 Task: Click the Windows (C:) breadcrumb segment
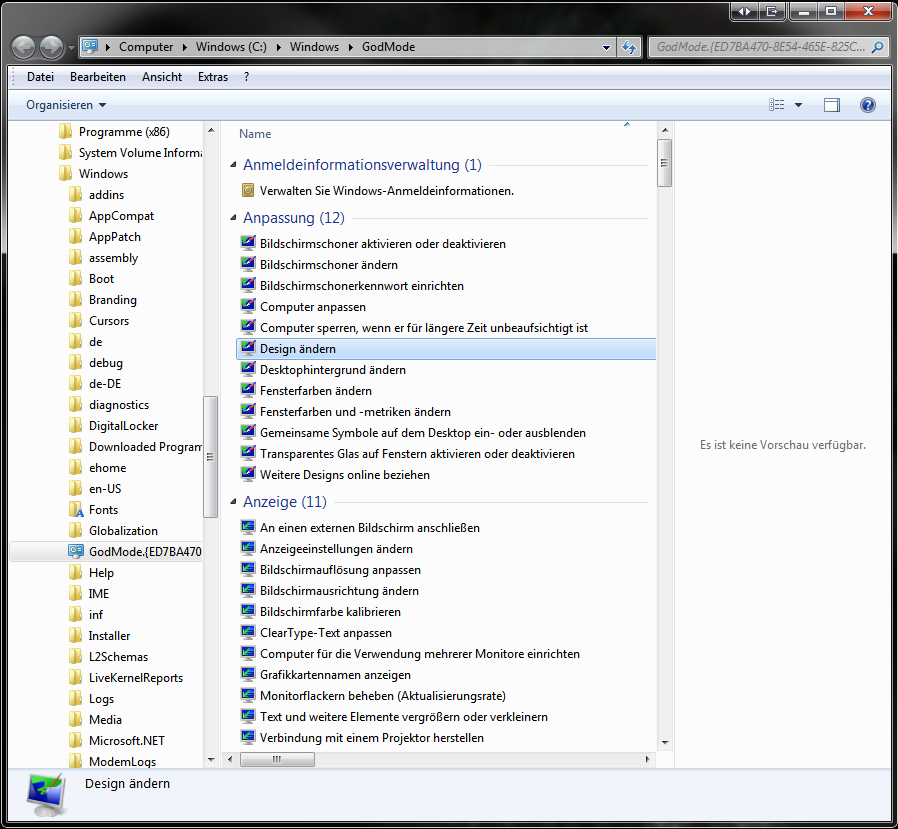(231, 47)
